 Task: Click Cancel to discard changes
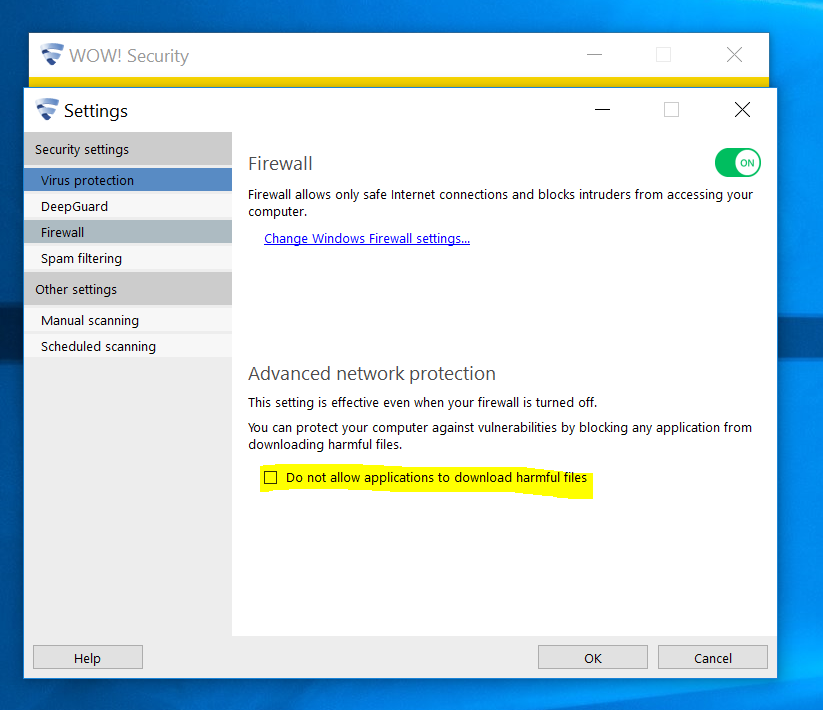click(x=713, y=658)
